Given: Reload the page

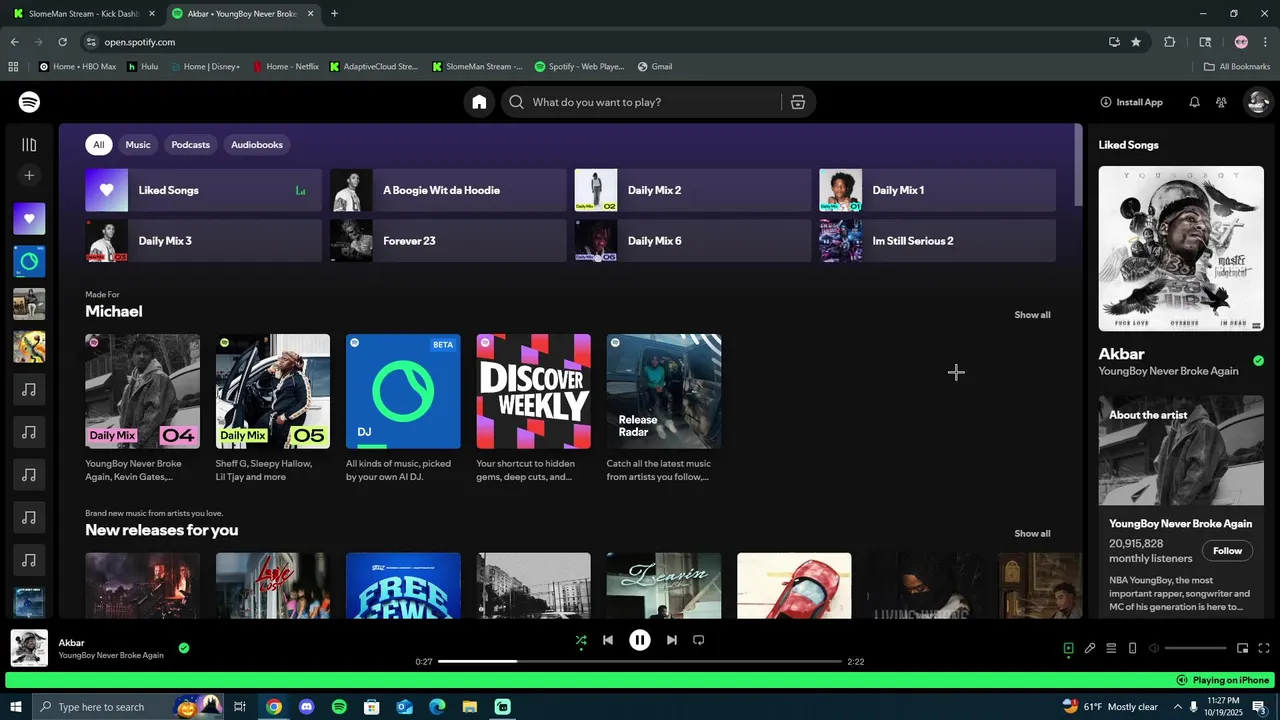Looking at the screenshot, I should click(x=62, y=42).
